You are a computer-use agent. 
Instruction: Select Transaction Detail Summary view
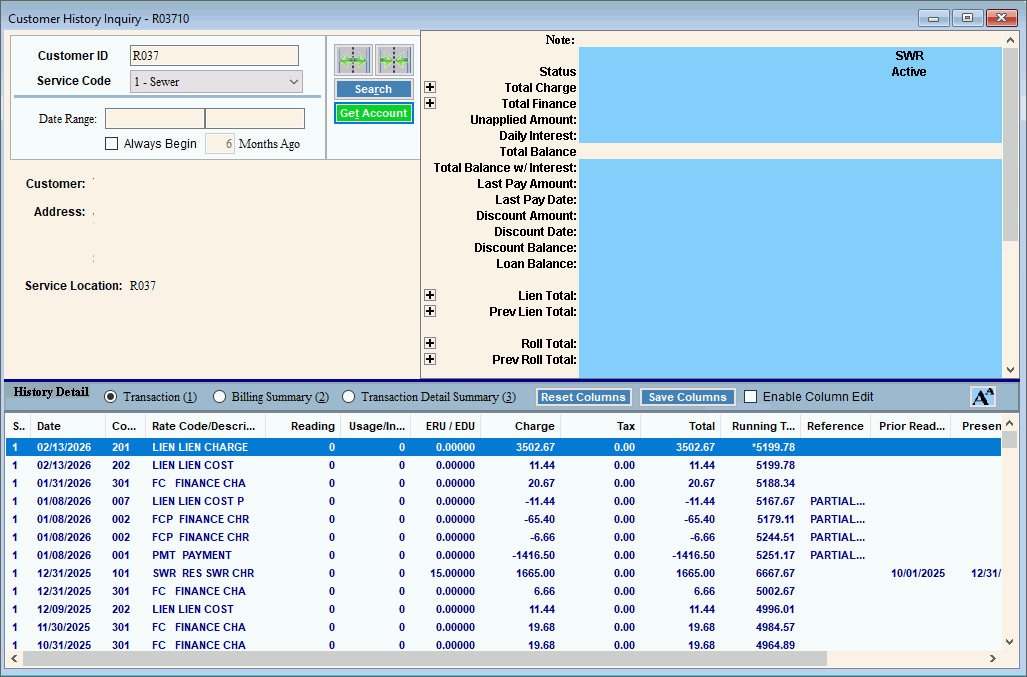click(x=349, y=397)
